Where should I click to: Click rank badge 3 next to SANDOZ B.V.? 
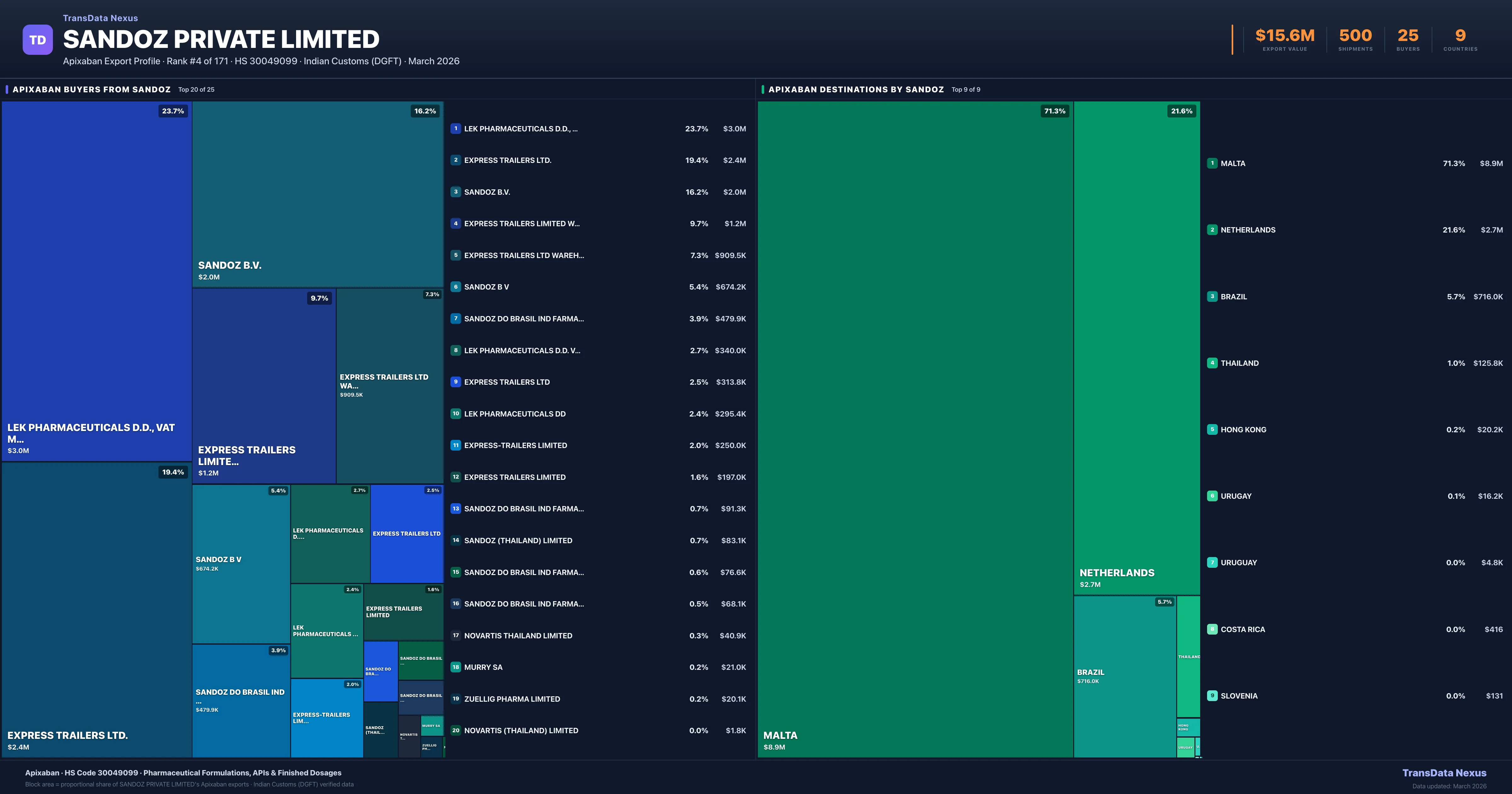tap(455, 192)
